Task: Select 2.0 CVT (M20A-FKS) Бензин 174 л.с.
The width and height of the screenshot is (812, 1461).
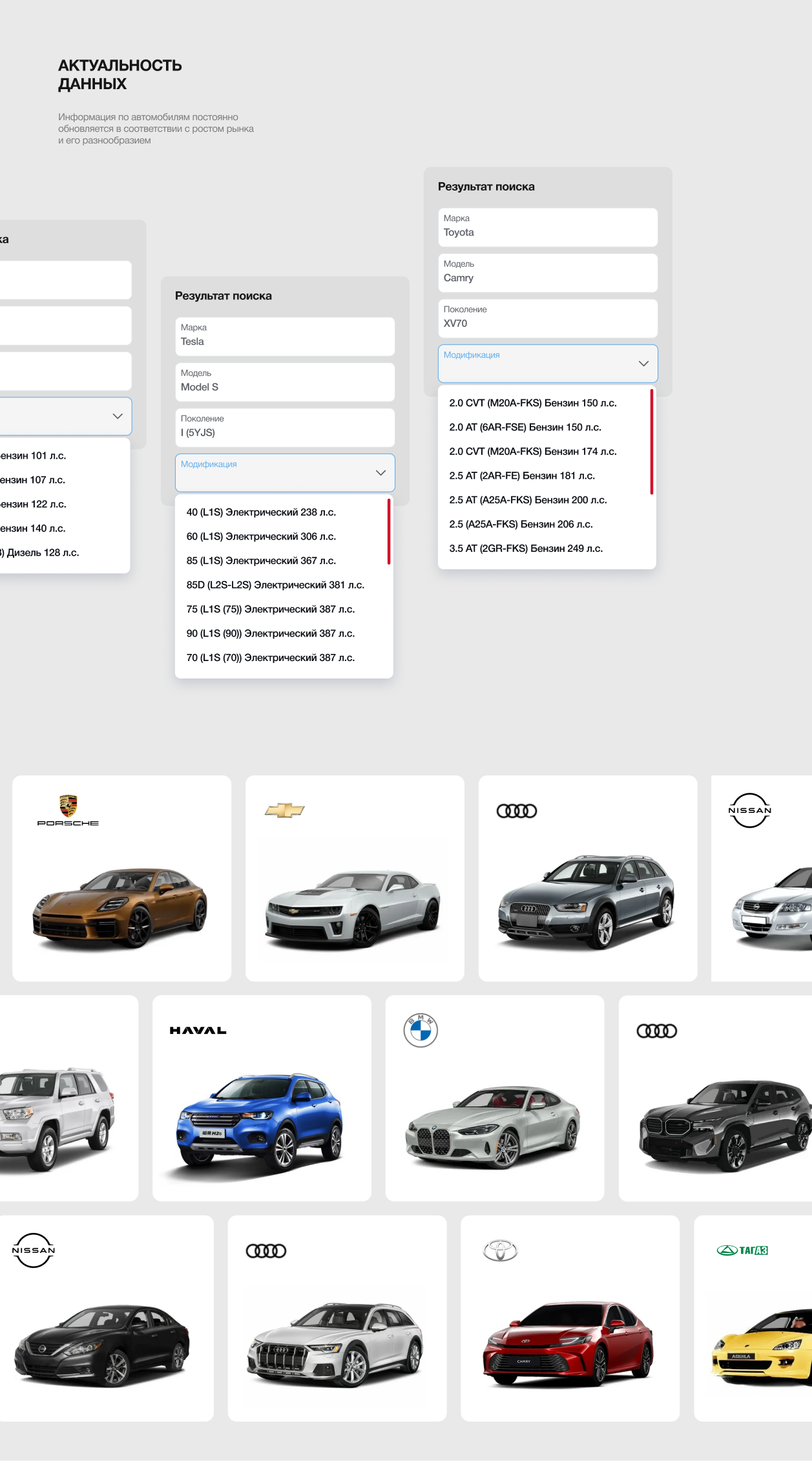Action: [x=533, y=452]
